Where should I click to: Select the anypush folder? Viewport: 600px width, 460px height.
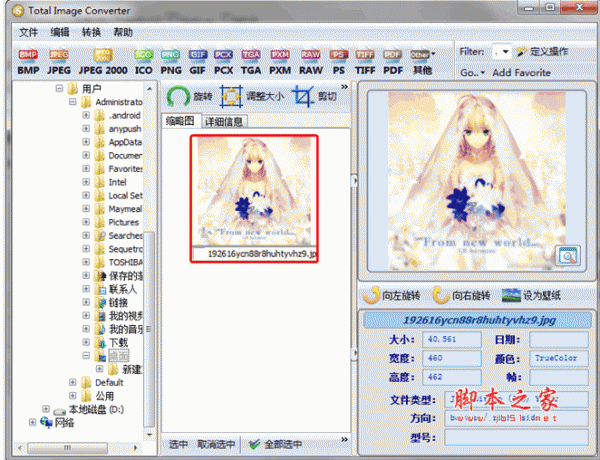[125, 129]
